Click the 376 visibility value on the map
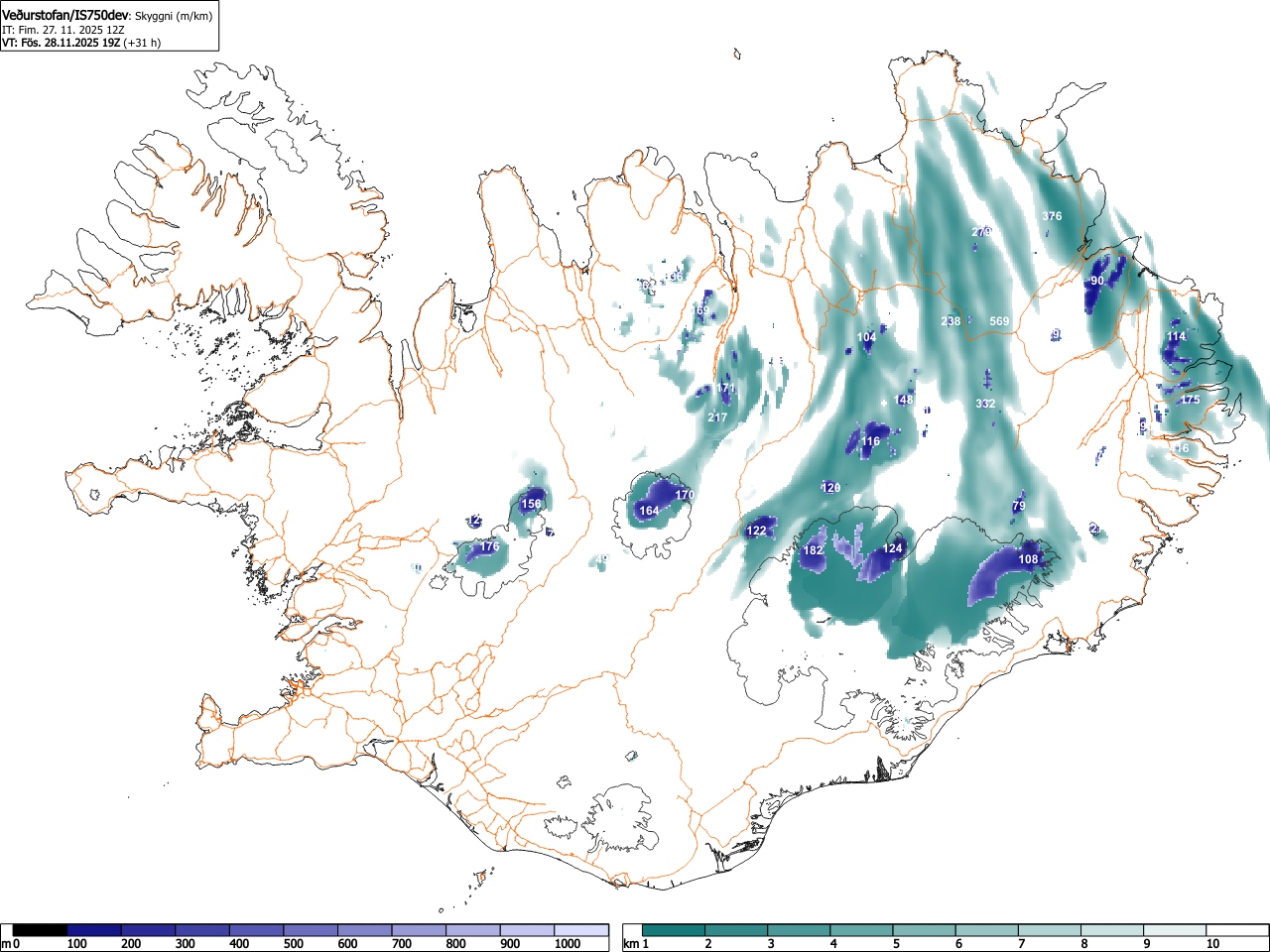The width and height of the screenshot is (1270, 952). pyautogui.click(x=1052, y=216)
